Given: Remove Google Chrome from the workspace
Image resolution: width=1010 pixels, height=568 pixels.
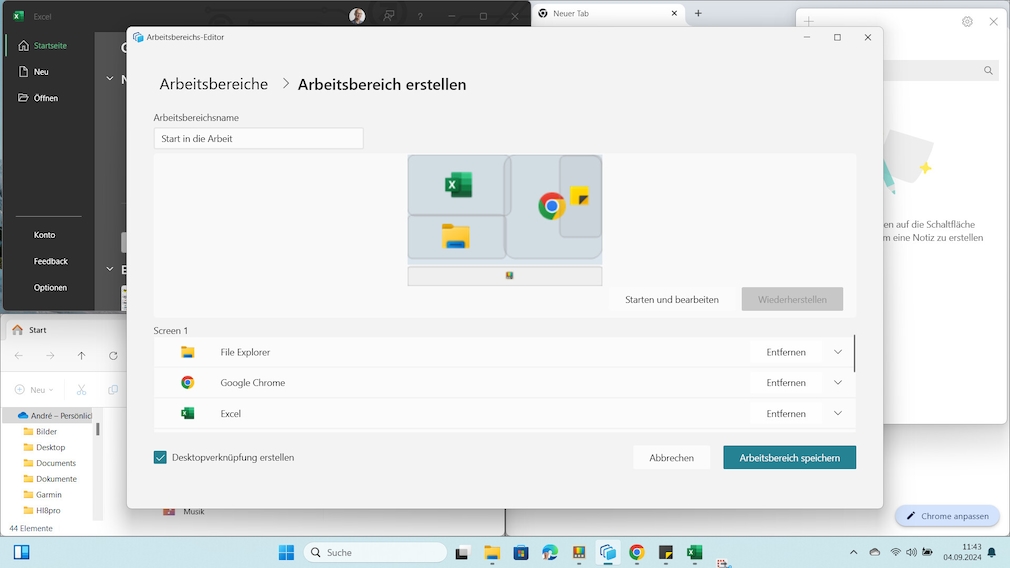Looking at the screenshot, I should (x=786, y=383).
